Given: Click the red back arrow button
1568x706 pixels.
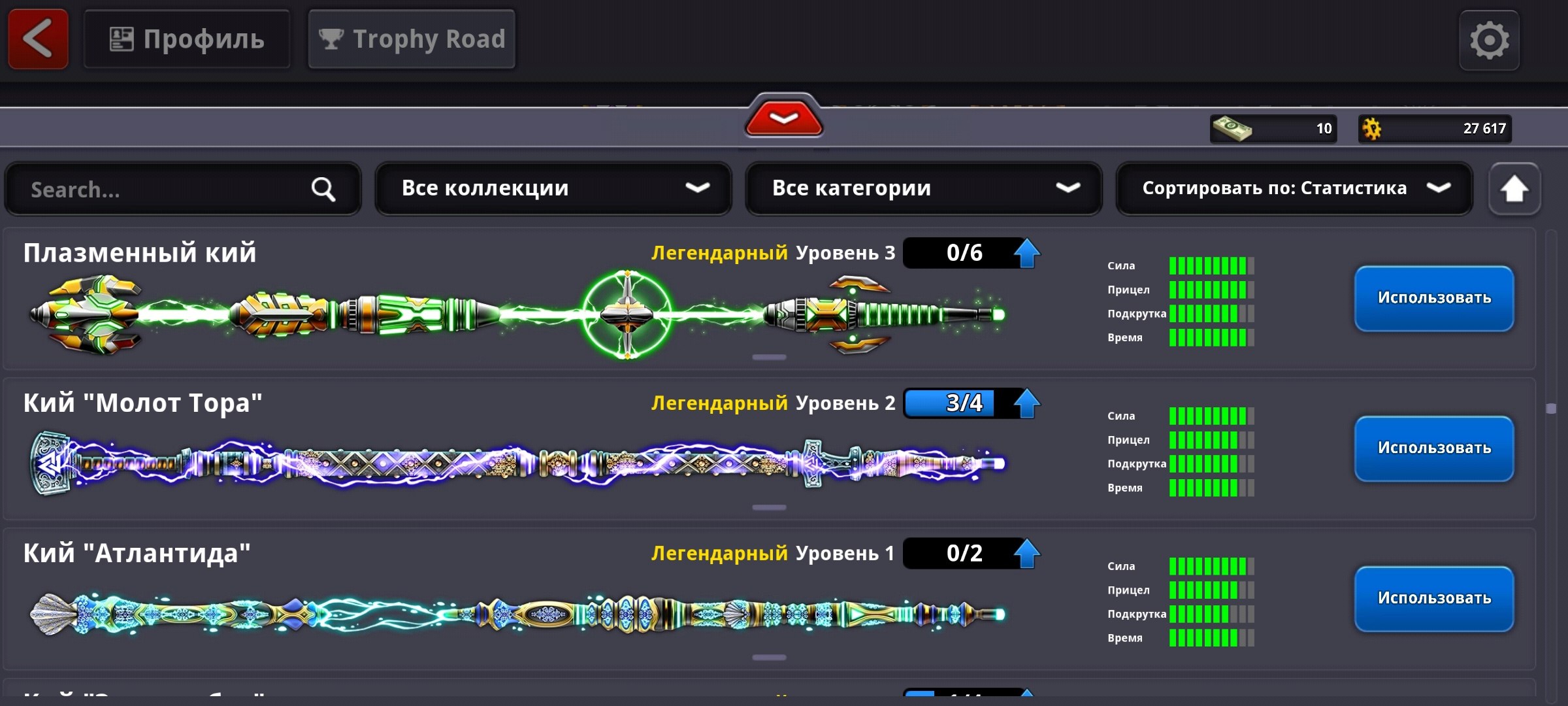Looking at the screenshot, I should click(x=38, y=39).
